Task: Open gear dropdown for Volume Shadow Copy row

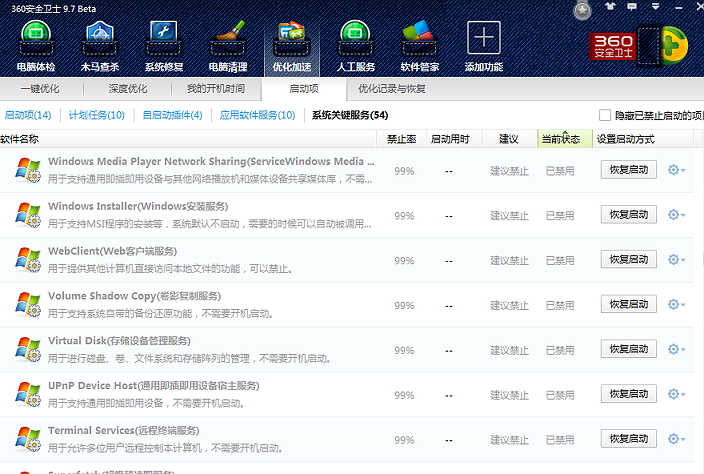Action: [x=676, y=304]
